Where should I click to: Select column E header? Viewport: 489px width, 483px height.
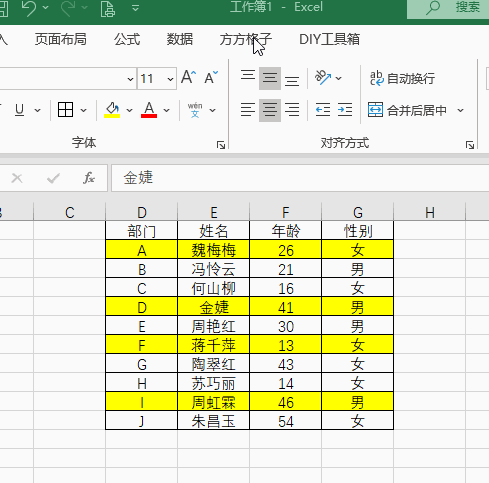[214, 212]
